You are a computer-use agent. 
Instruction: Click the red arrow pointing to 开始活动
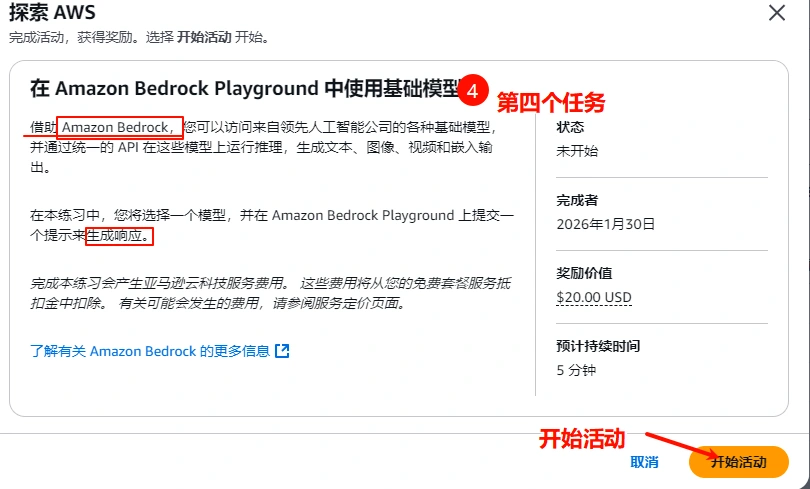click(674, 445)
